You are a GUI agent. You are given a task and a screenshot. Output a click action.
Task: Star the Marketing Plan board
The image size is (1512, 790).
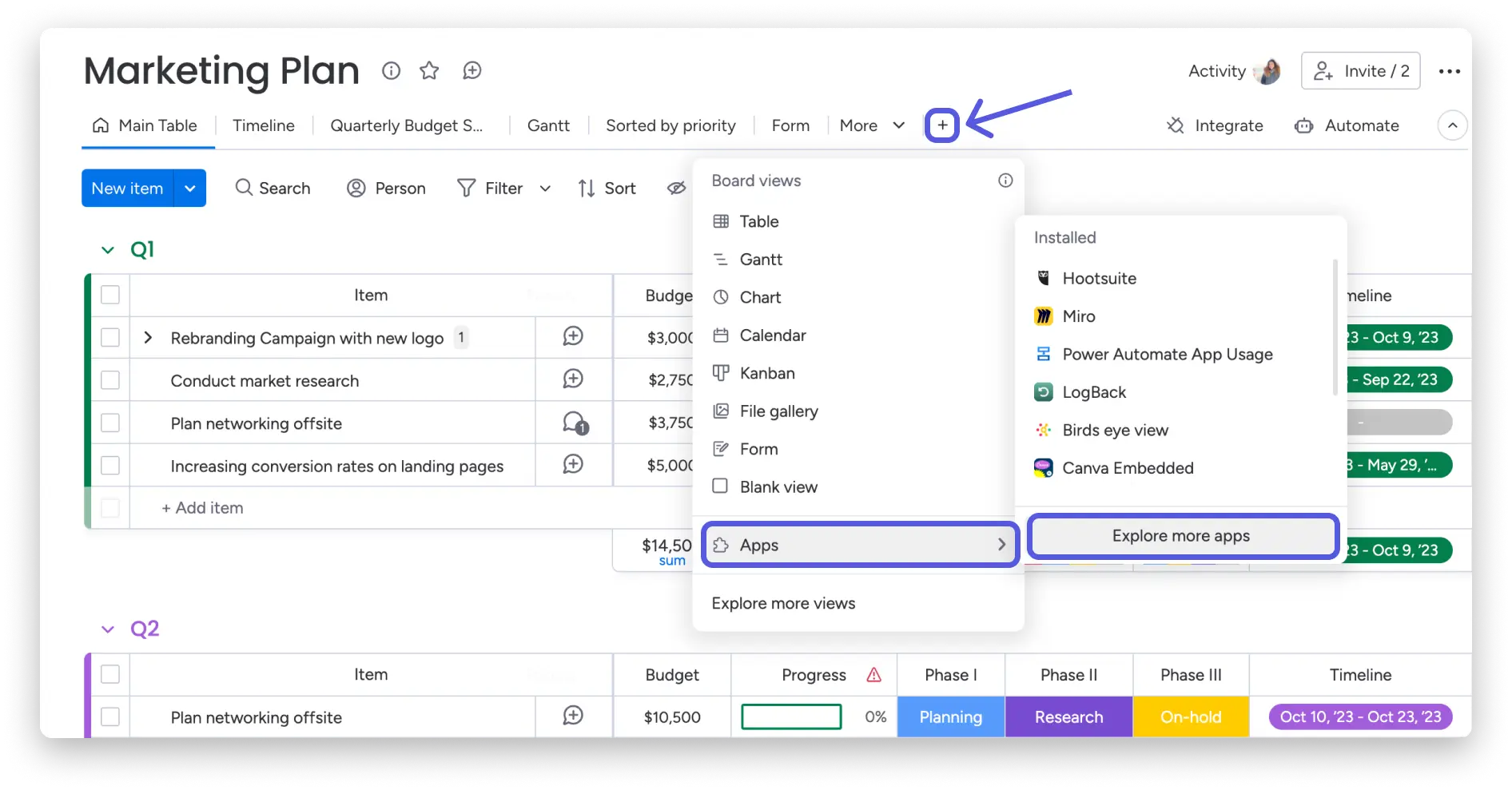point(429,70)
